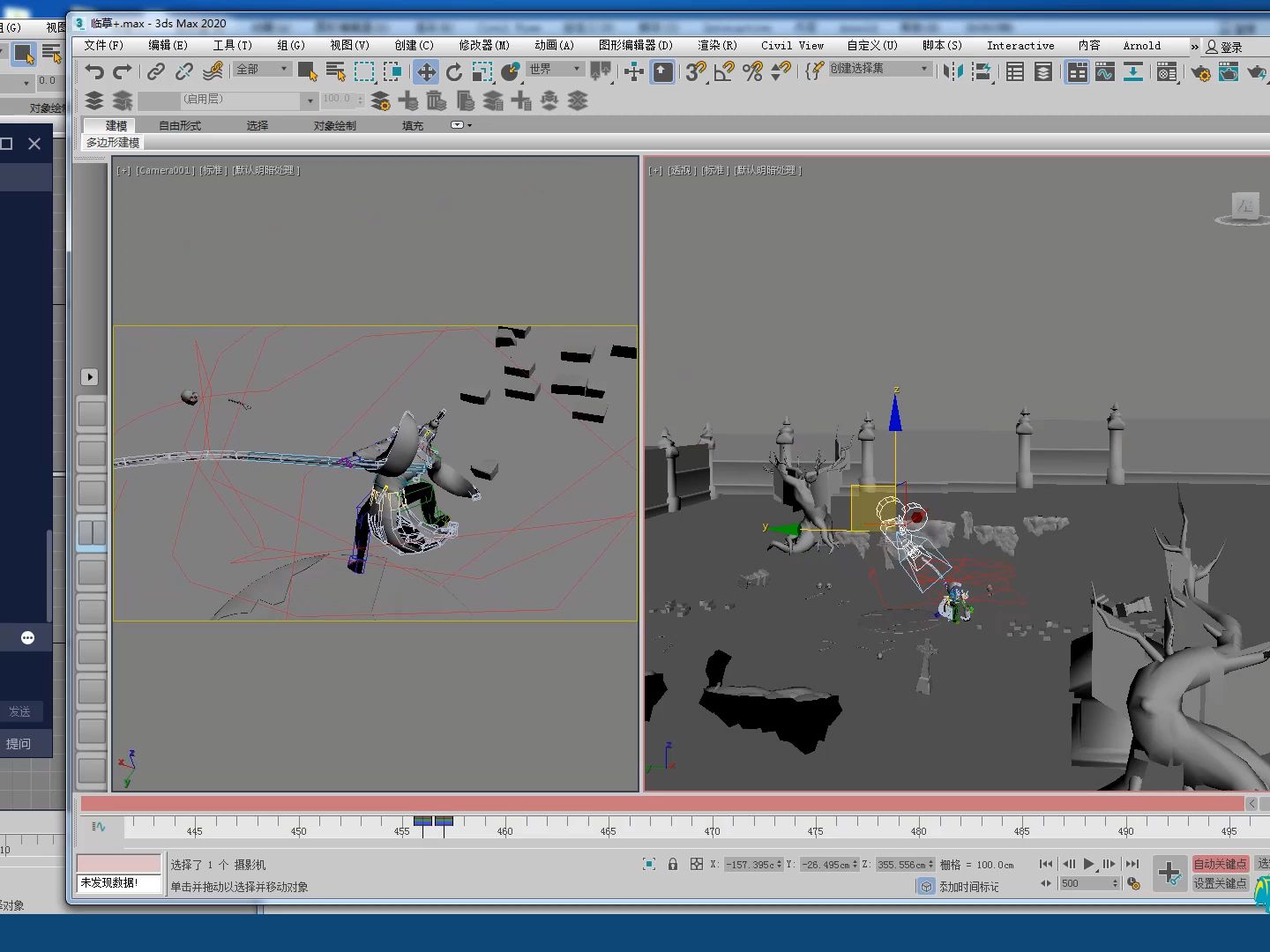Click the 自动关键点 Auto Key button

[1220, 864]
